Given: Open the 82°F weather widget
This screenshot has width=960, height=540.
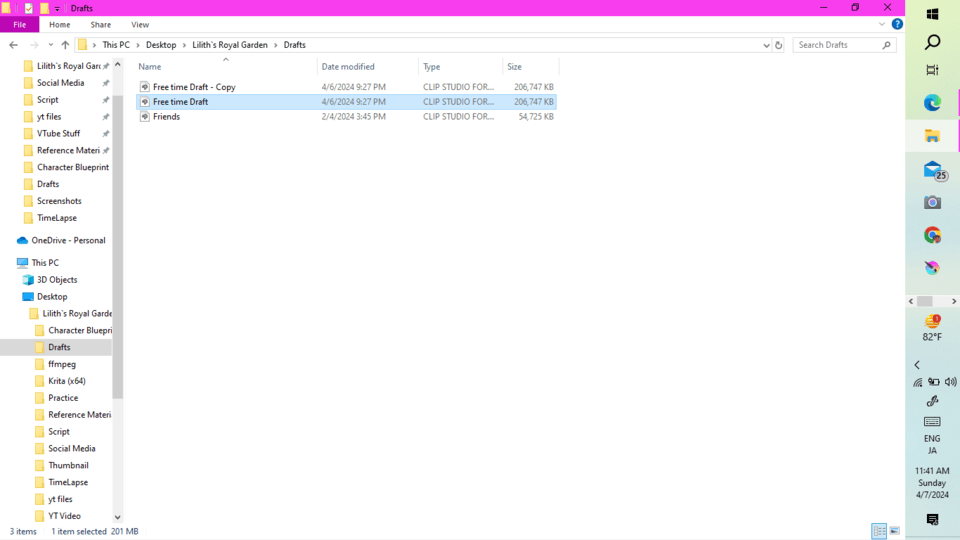Looking at the screenshot, I should (x=932, y=328).
